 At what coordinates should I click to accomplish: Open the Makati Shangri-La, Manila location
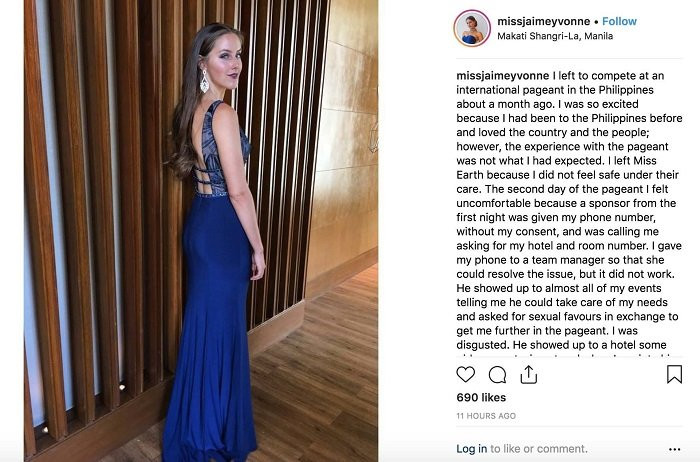coord(558,36)
